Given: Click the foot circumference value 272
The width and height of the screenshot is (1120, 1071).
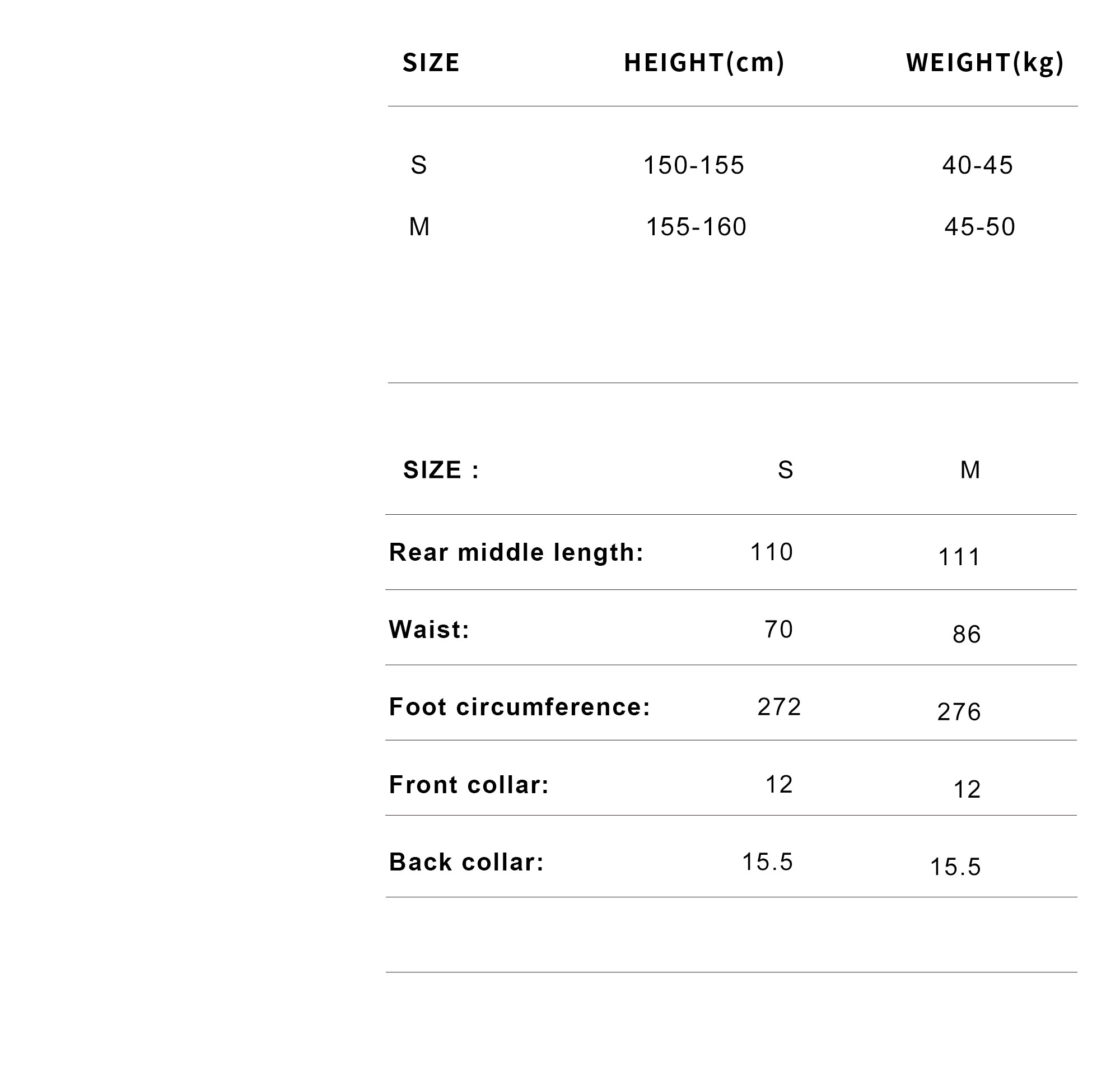Looking at the screenshot, I should (x=779, y=707).
